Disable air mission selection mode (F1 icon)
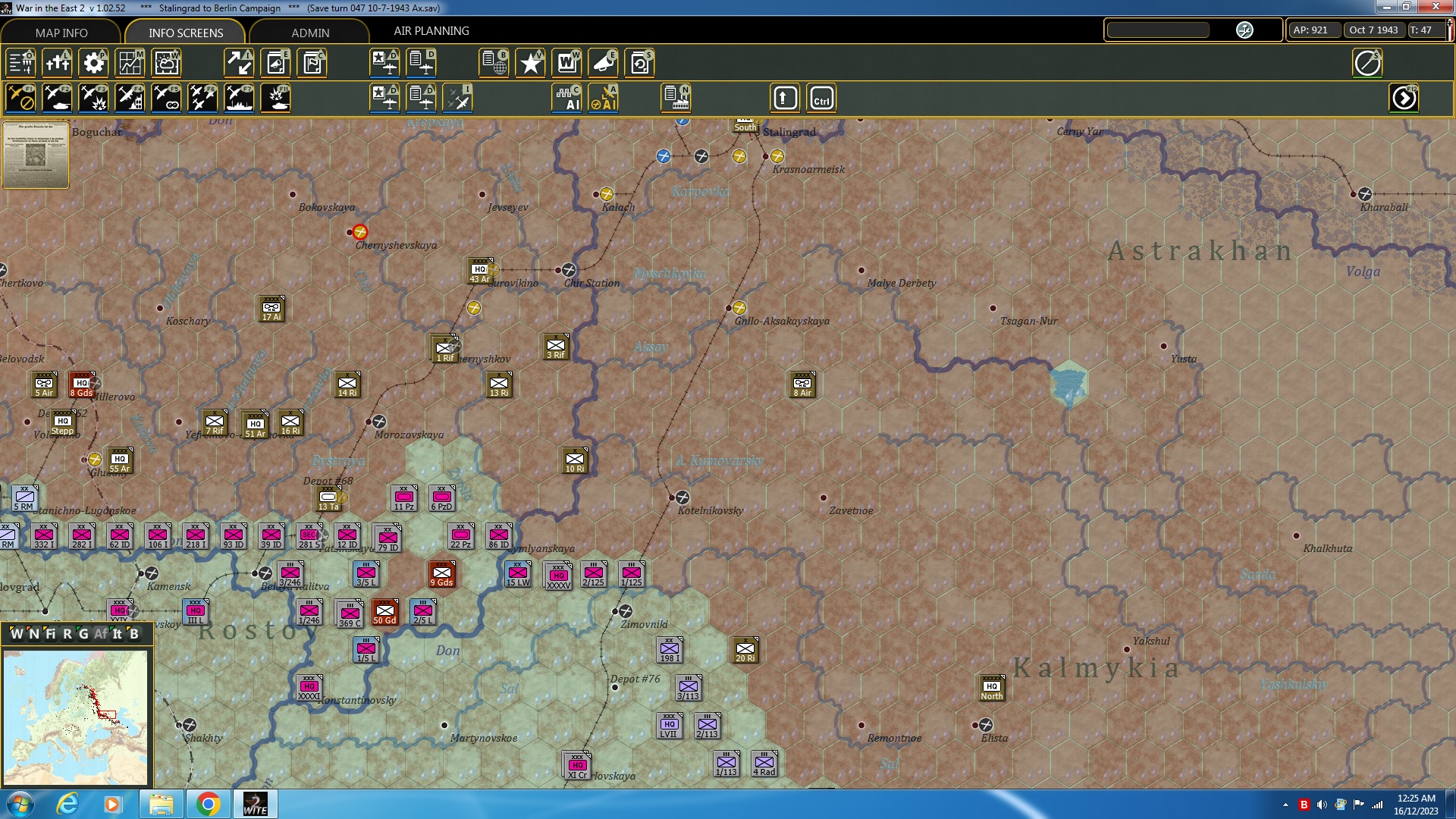Image resolution: width=1456 pixels, height=819 pixels. point(19,98)
